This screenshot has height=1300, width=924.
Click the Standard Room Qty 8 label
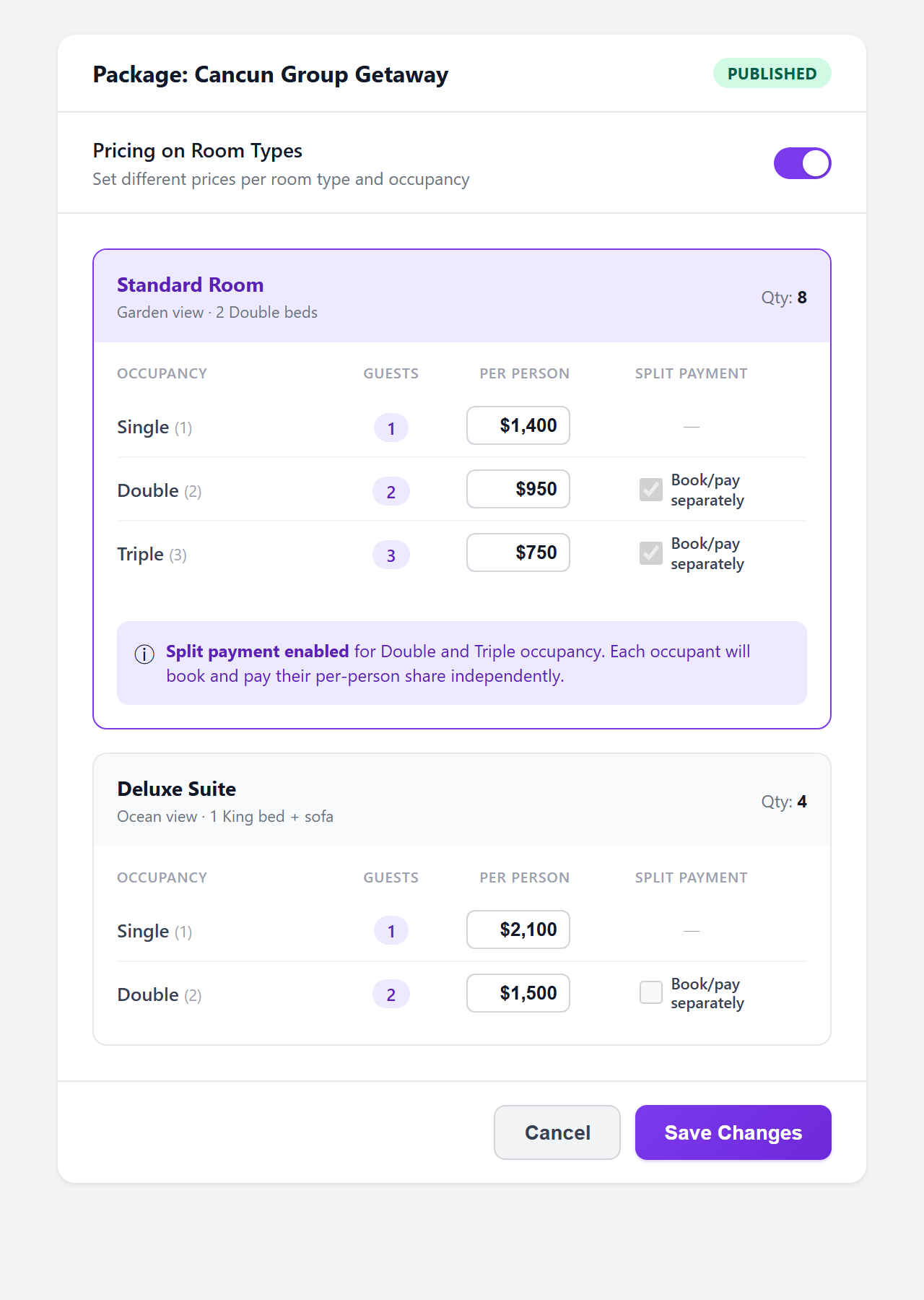(783, 298)
